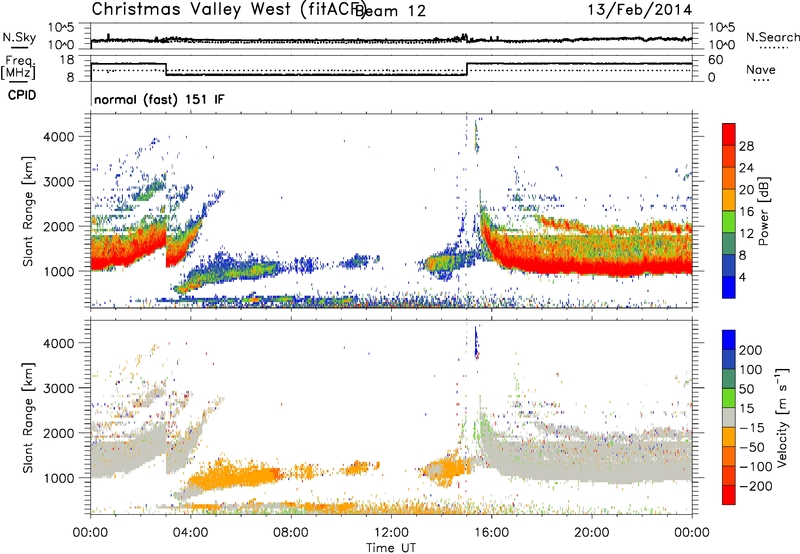Click the "Power [dB]" colorbar title
800x554 pixels.
click(764, 211)
